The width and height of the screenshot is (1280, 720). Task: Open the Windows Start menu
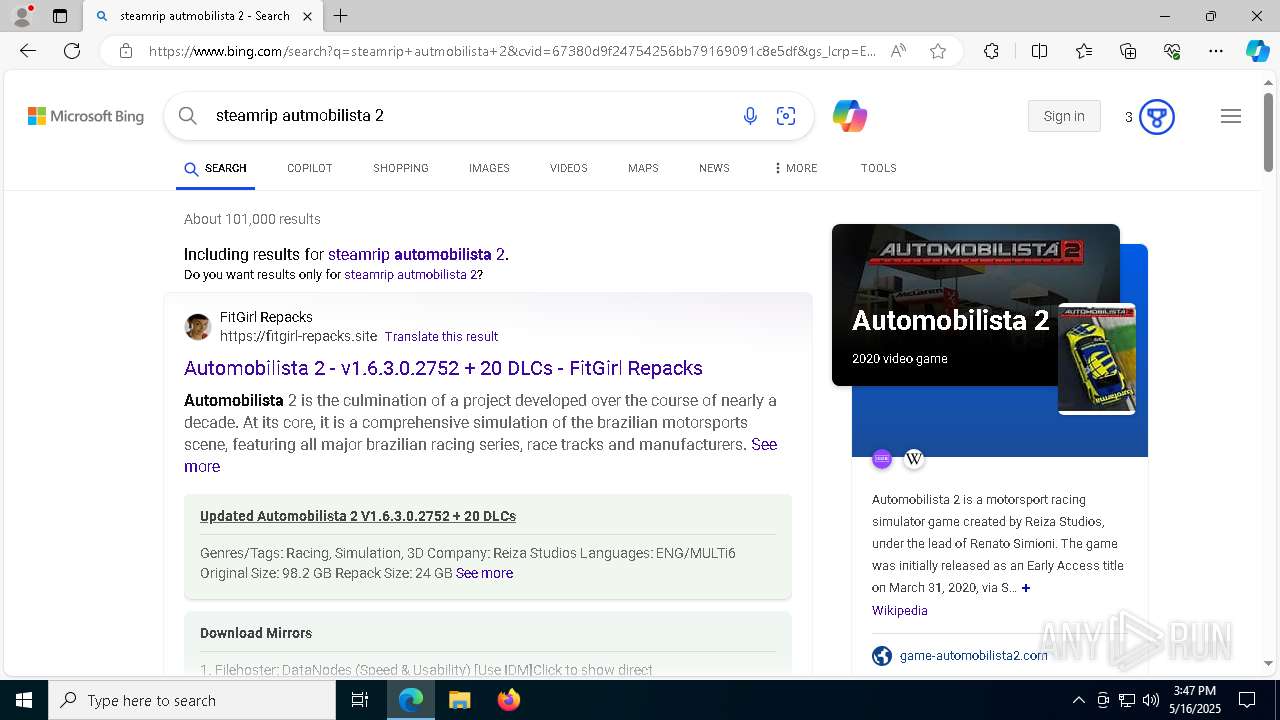[x=24, y=700]
